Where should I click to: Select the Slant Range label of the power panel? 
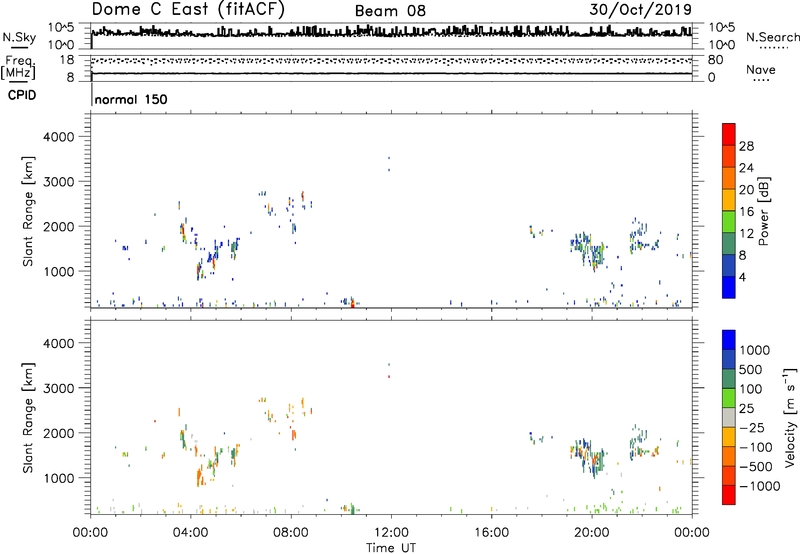point(28,211)
